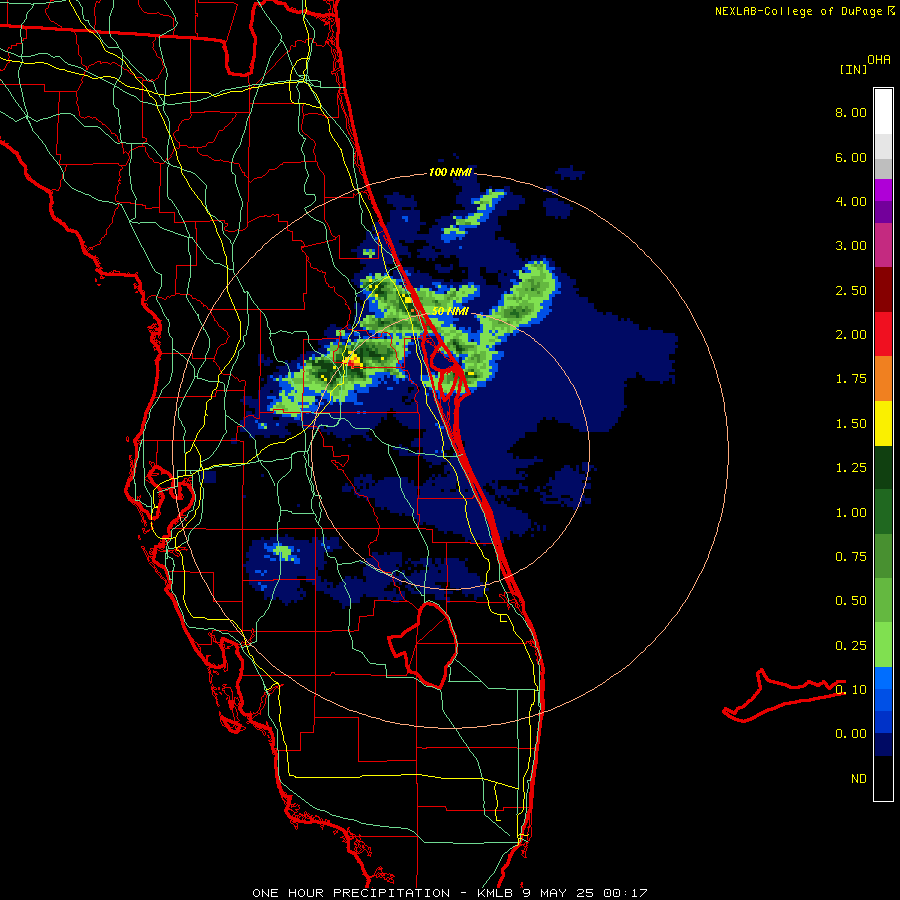Click the 6.00 legend value

point(851,157)
